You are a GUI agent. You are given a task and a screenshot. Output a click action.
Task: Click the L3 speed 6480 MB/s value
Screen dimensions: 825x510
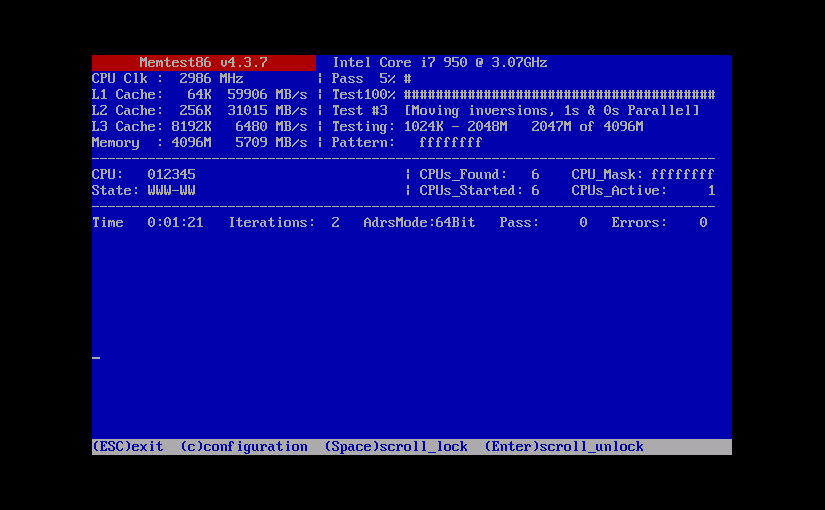(x=271, y=126)
